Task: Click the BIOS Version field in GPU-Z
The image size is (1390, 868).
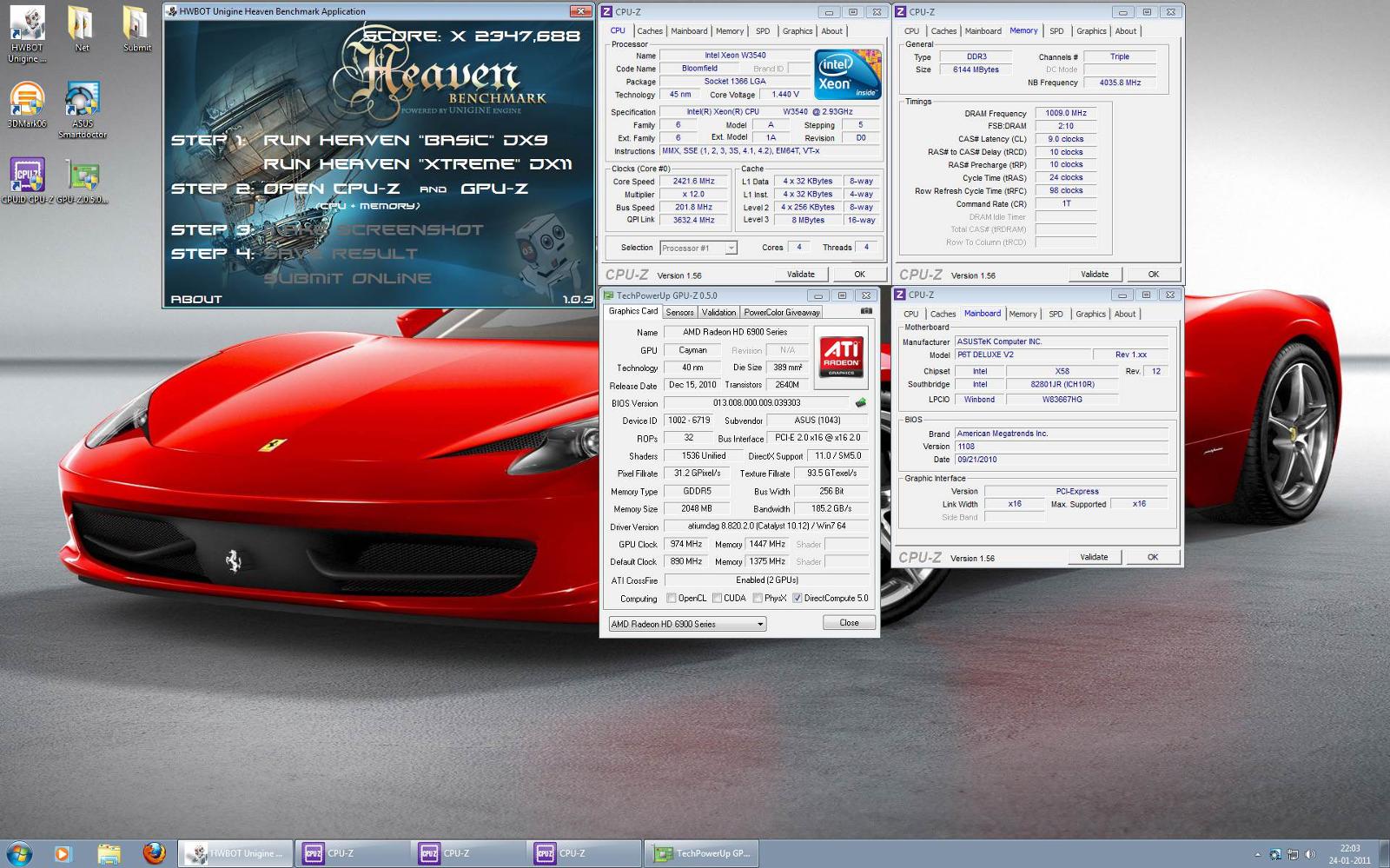Action: 758,402
